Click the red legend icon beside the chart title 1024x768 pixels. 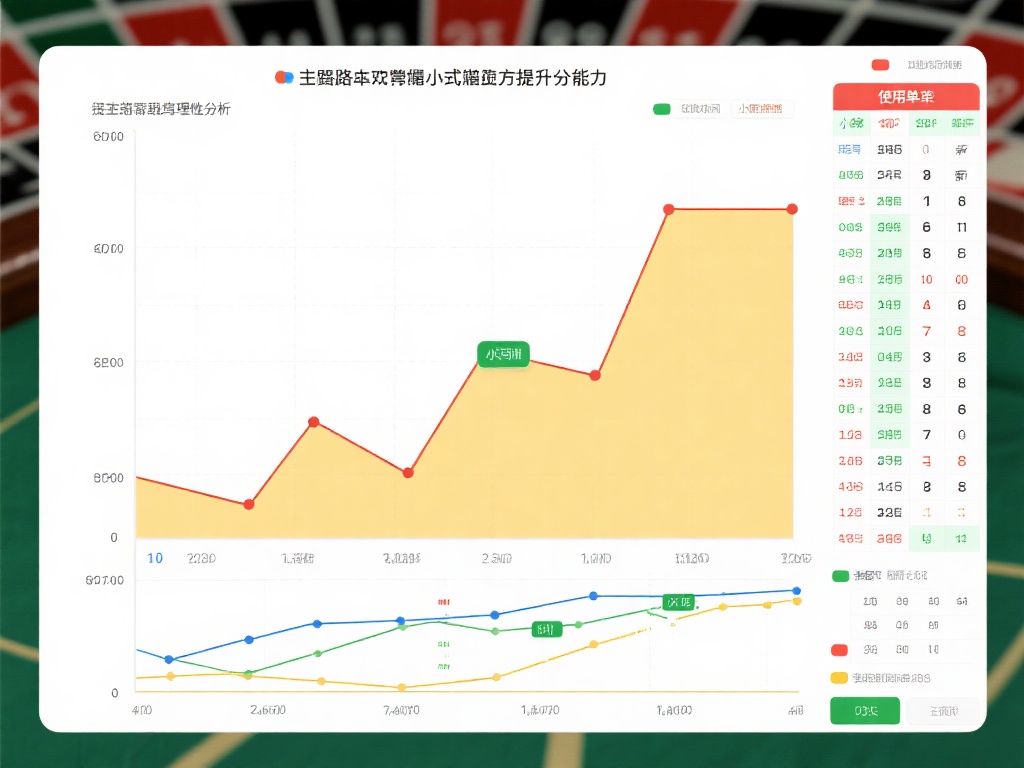[280, 77]
